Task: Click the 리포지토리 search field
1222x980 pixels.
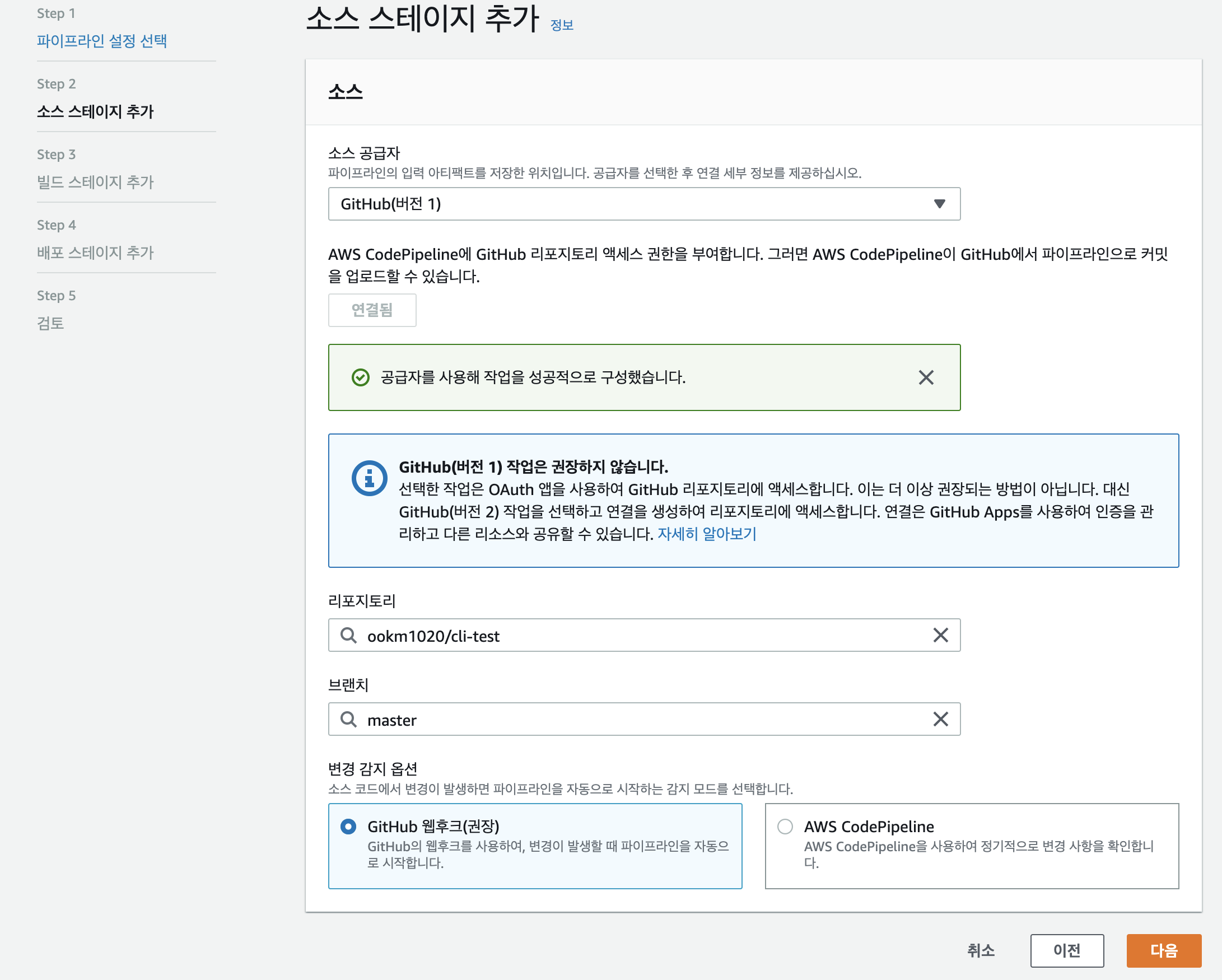Action: (x=644, y=636)
